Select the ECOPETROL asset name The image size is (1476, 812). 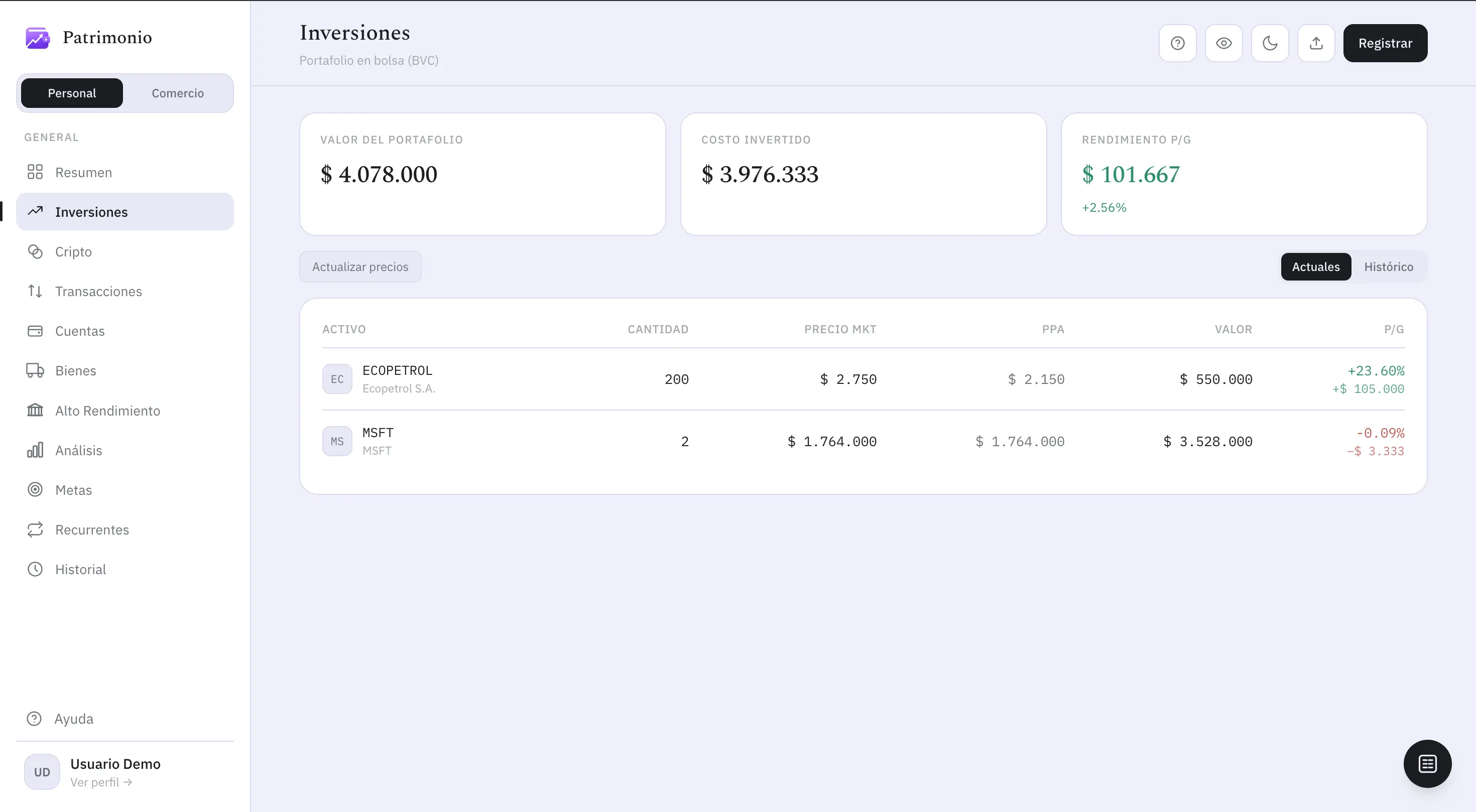pyautogui.click(x=397, y=370)
